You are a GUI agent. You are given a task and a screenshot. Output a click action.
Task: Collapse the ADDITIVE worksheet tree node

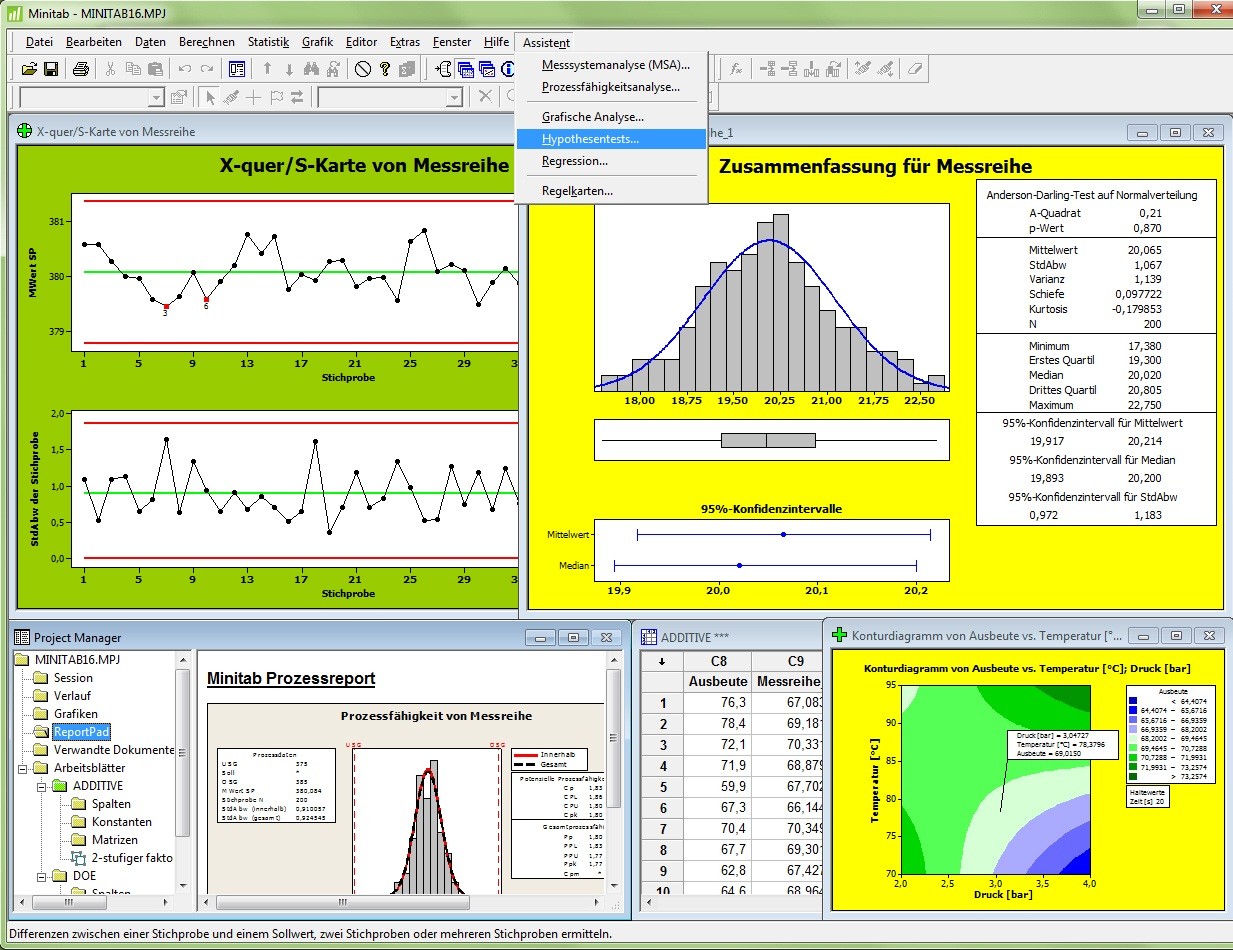(x=42, y=786)
